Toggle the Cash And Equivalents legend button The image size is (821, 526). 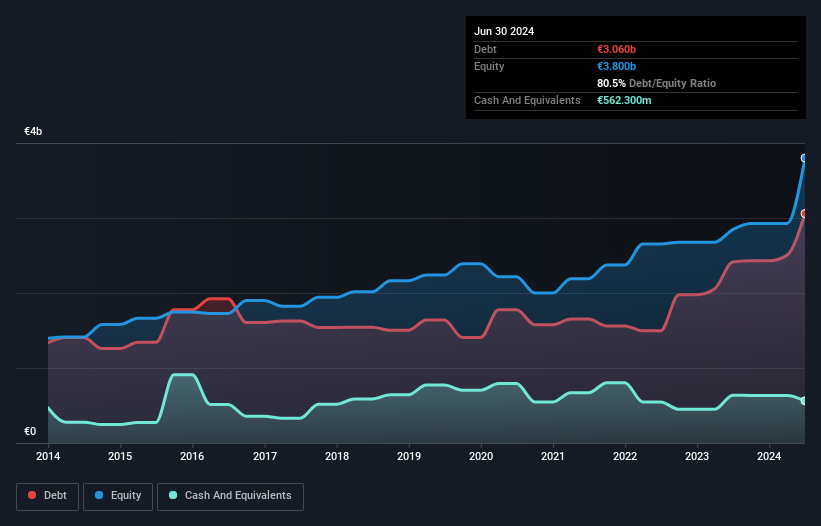(230, 496)
